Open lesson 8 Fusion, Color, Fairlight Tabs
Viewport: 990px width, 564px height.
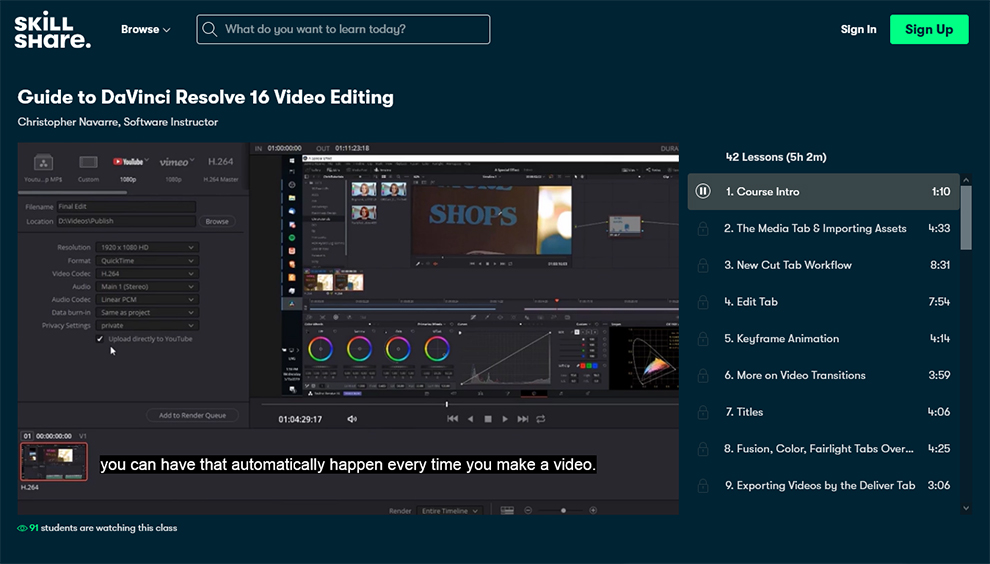coord(823,448)
